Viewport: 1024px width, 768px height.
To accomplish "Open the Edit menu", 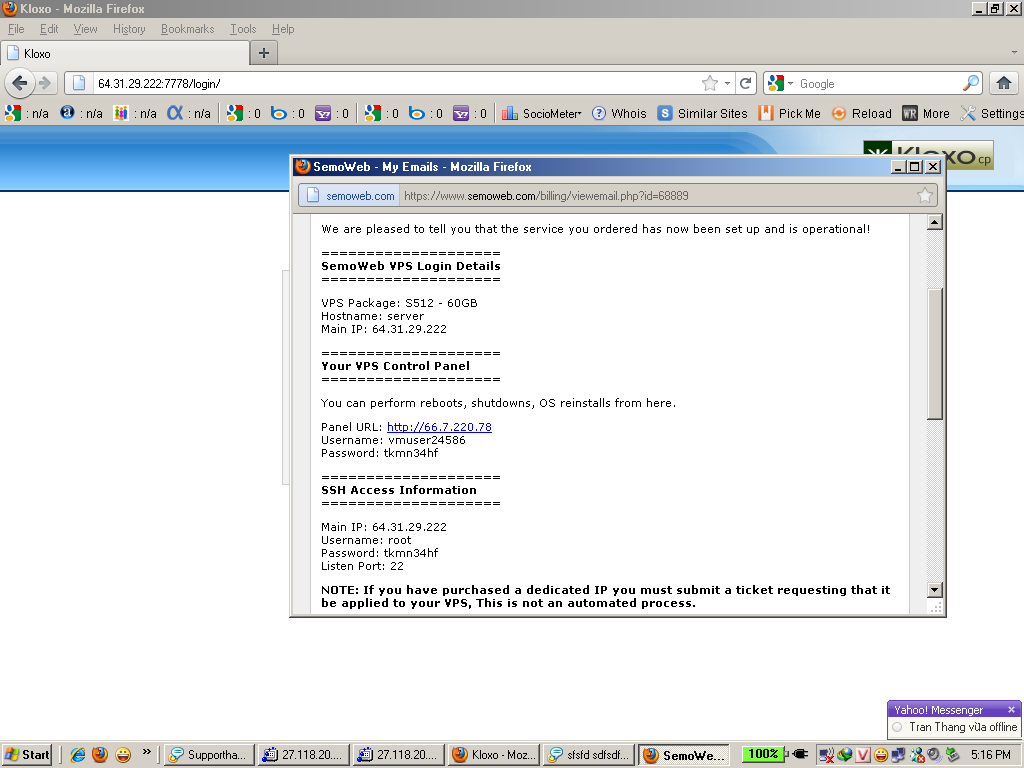I will pos(49,29).
